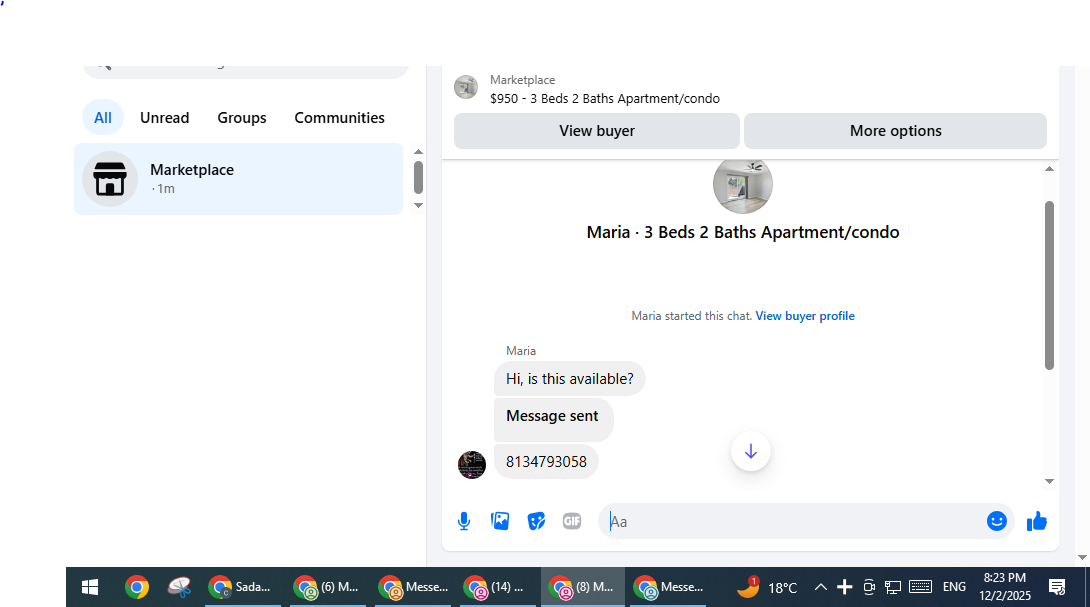Click the conversation scroll-up arrow

point(1050,169)
